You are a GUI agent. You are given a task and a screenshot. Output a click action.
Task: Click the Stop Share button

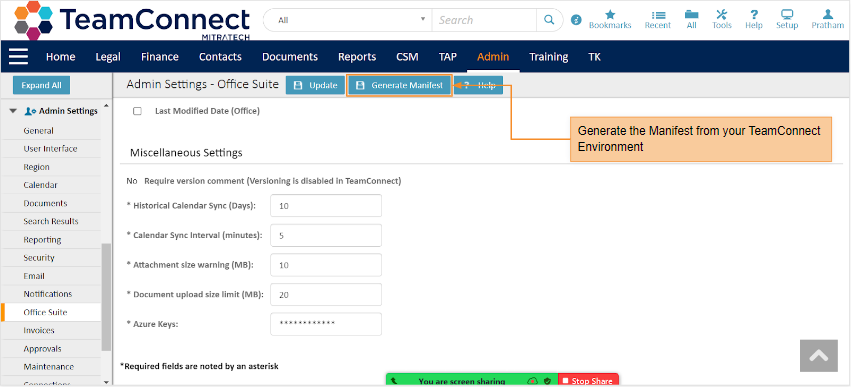coord(588,381)
